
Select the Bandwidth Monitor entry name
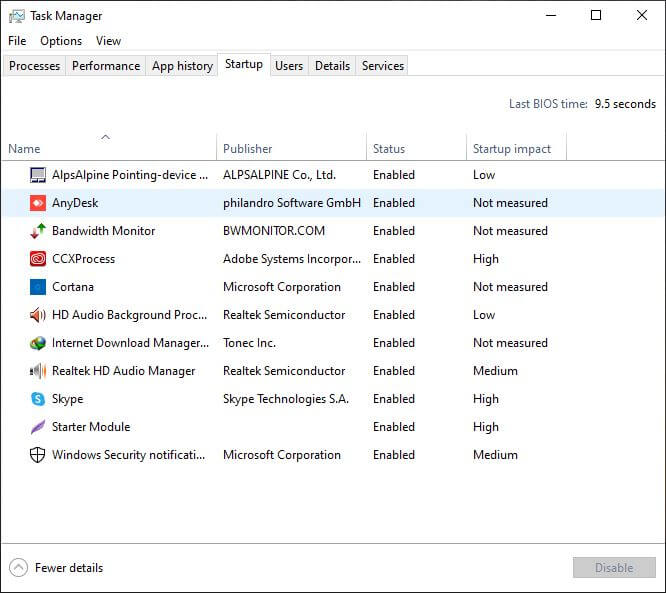[x=104, y=231]
